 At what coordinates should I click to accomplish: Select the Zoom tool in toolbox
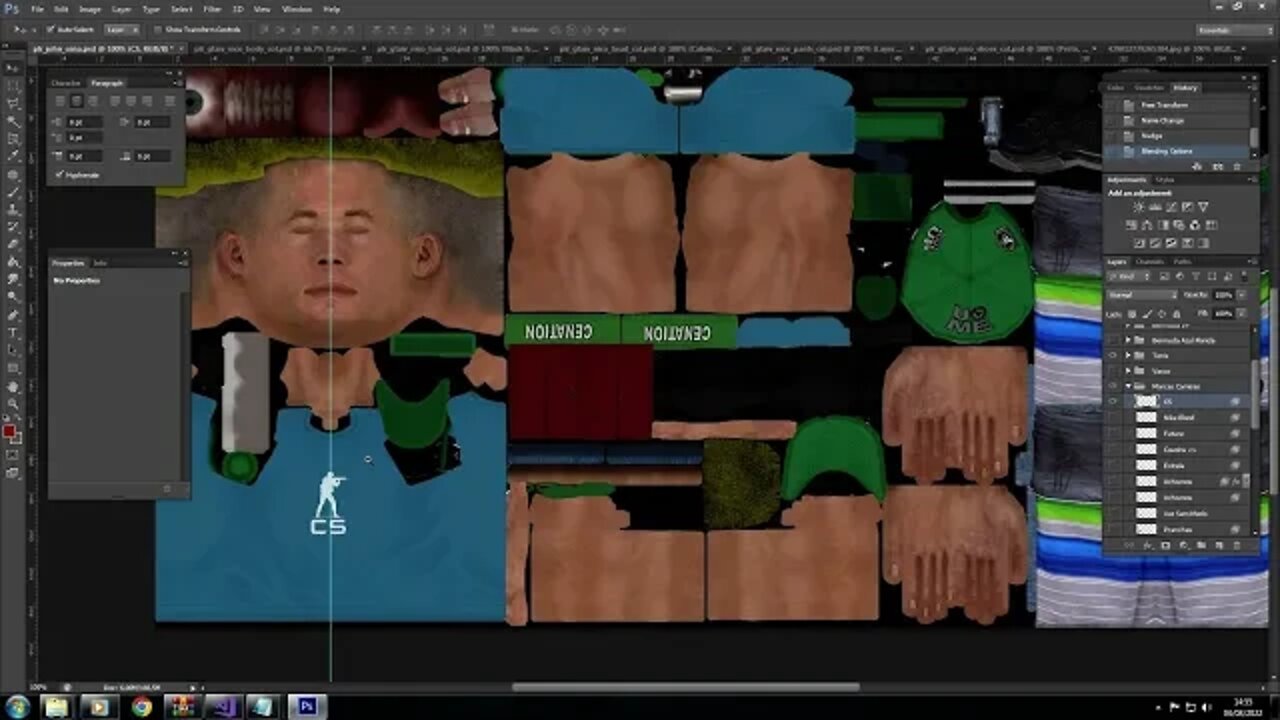click(12, 403)
